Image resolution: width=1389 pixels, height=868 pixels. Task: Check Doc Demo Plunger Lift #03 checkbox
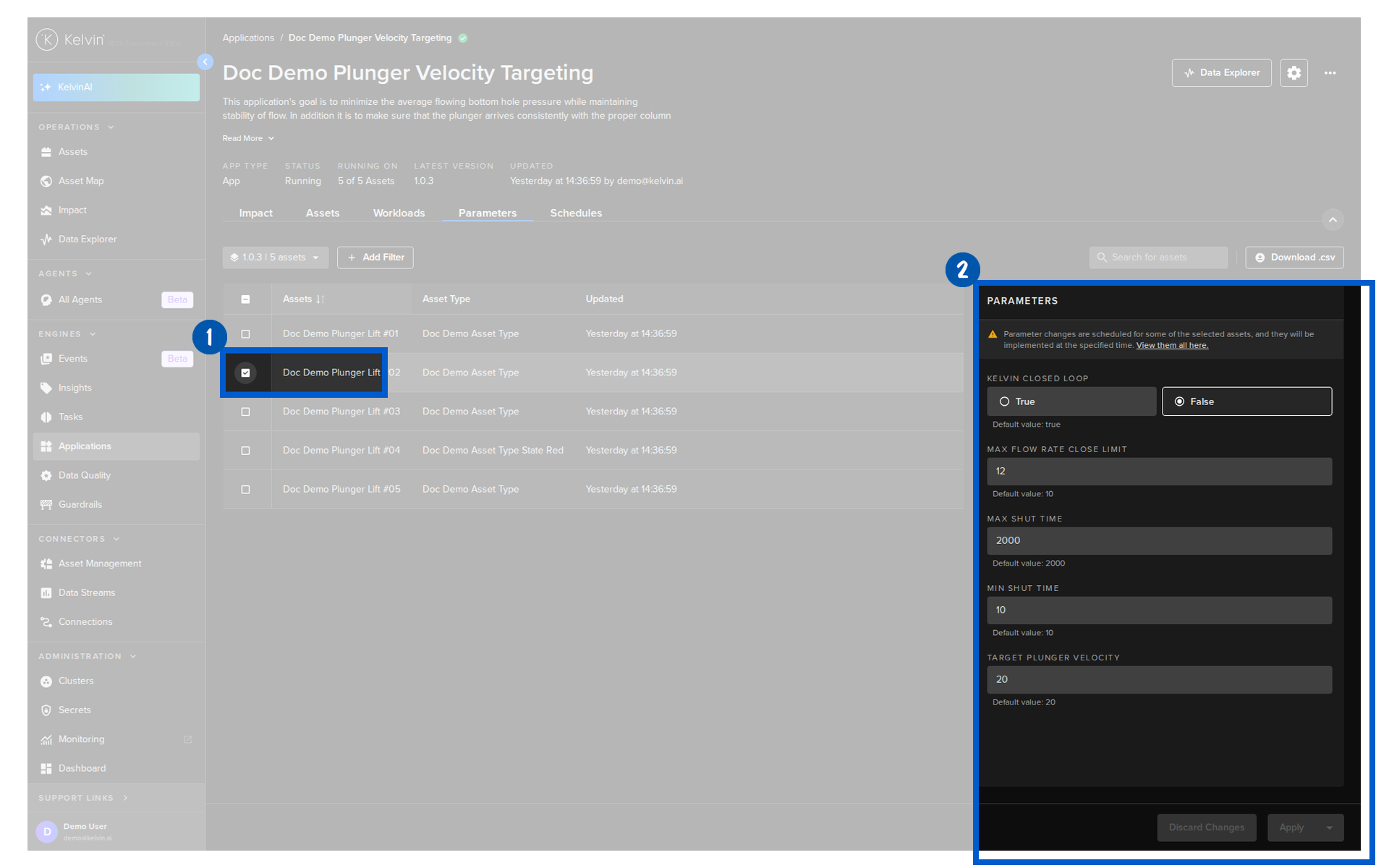coord(245,412)
